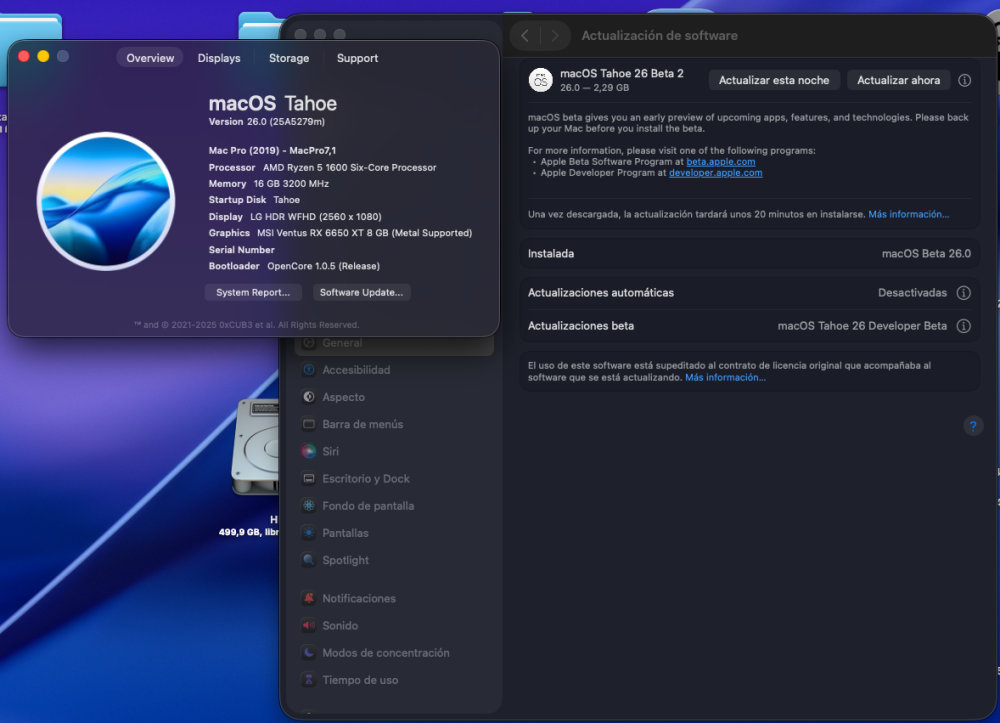Screen dimensions: 1000x723
Task: Click the hard drive icon on desktop
Action: tap(257, 448)
